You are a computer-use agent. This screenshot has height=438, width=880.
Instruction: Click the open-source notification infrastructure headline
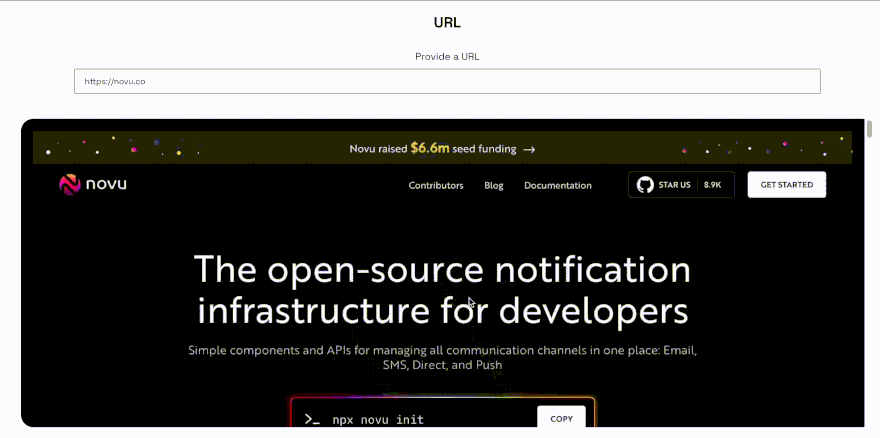(442, 290)
